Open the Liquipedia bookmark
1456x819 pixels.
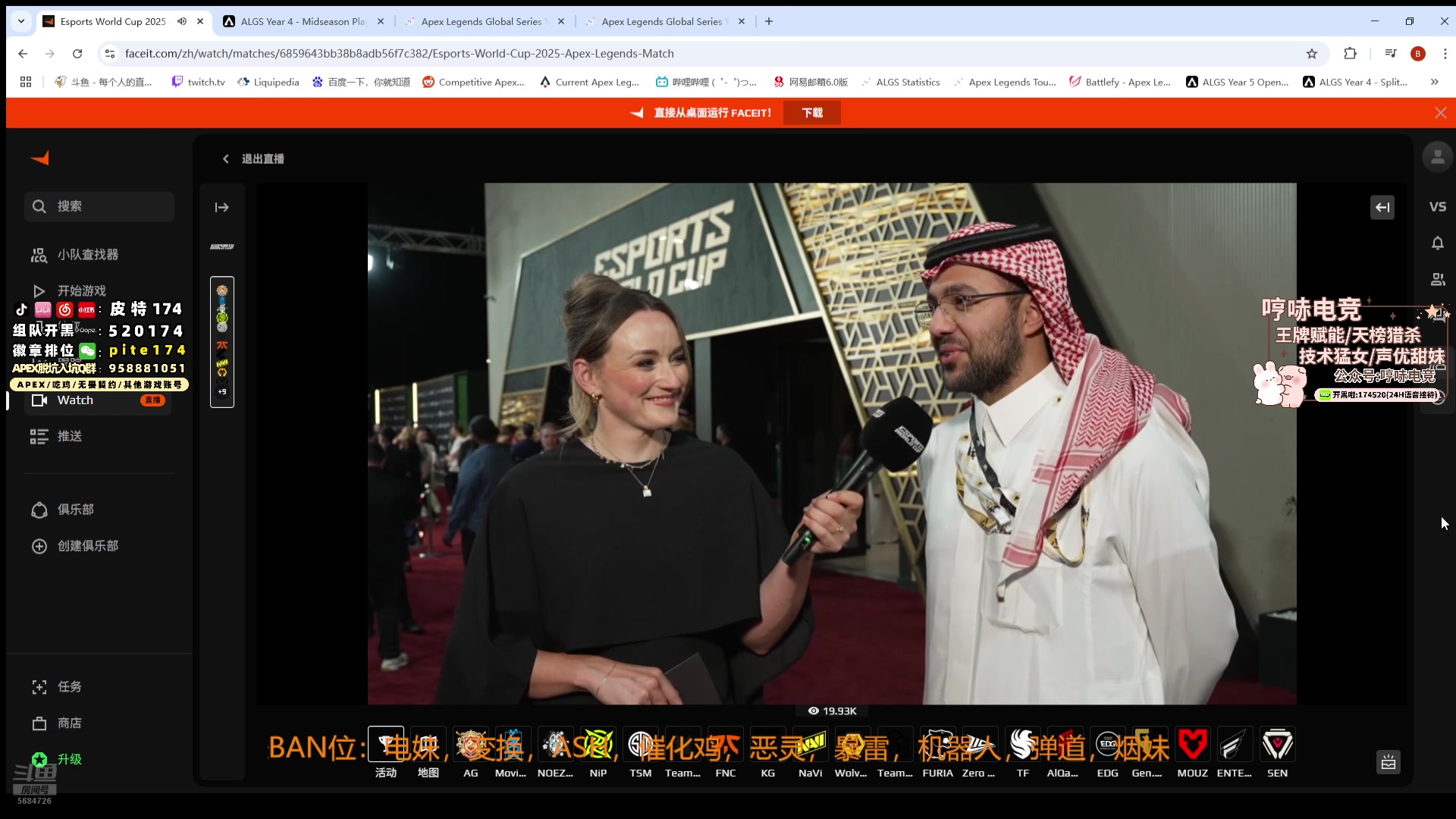point(268,82)
